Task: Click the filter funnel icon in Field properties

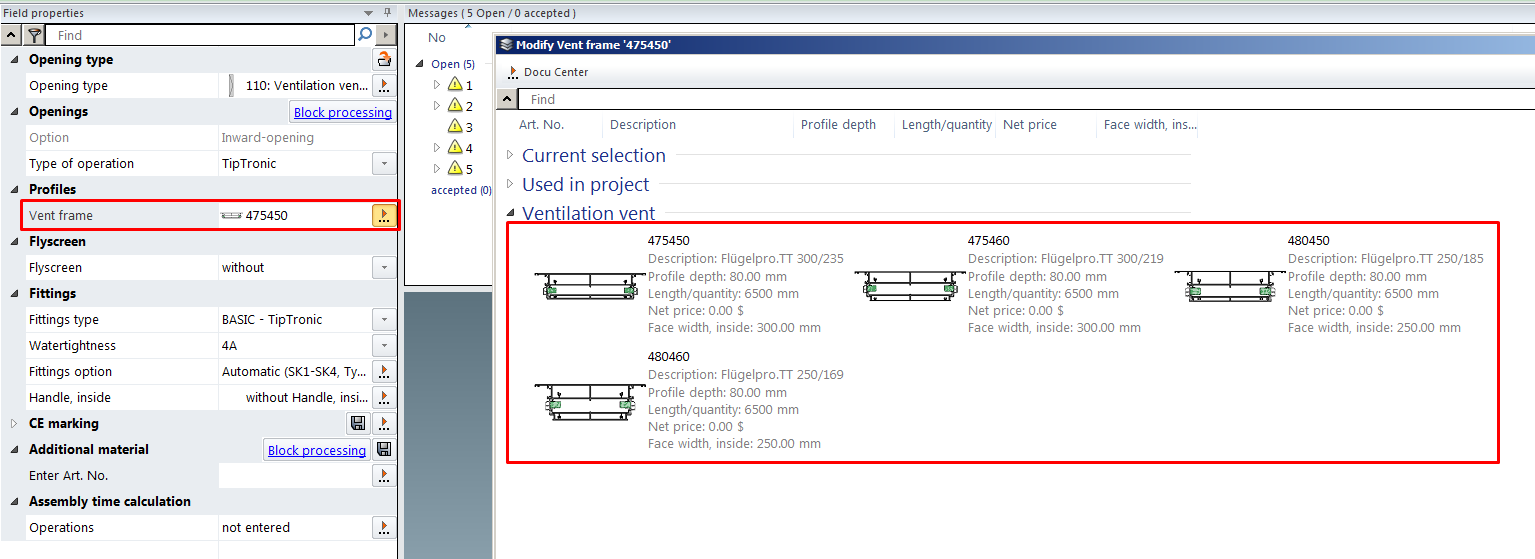Action: coord(34,35)
